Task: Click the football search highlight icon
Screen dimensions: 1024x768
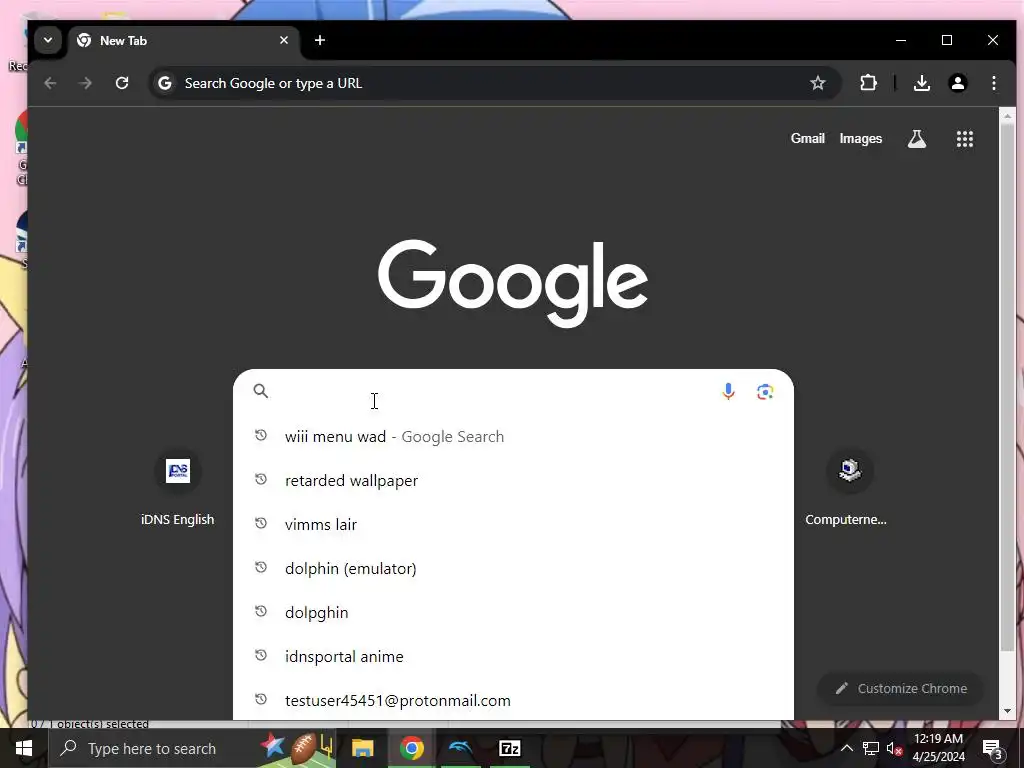Action: click(x=298, y=748)
